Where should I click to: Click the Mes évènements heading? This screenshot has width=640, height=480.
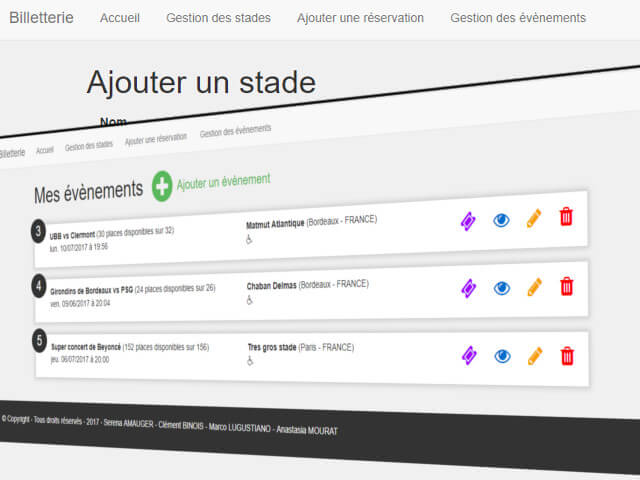(89, 192)
